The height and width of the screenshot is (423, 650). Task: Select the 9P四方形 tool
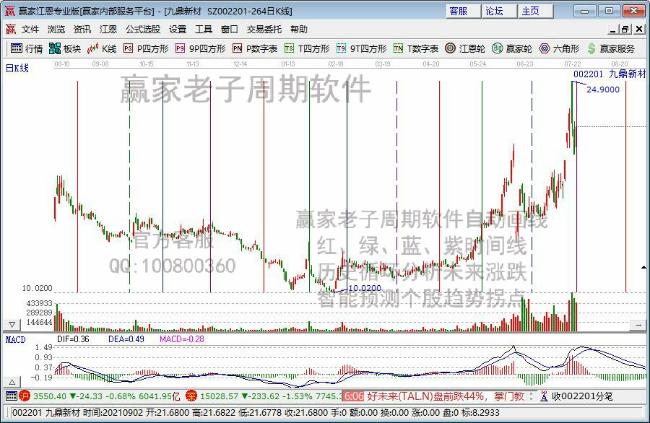(200, 49)
